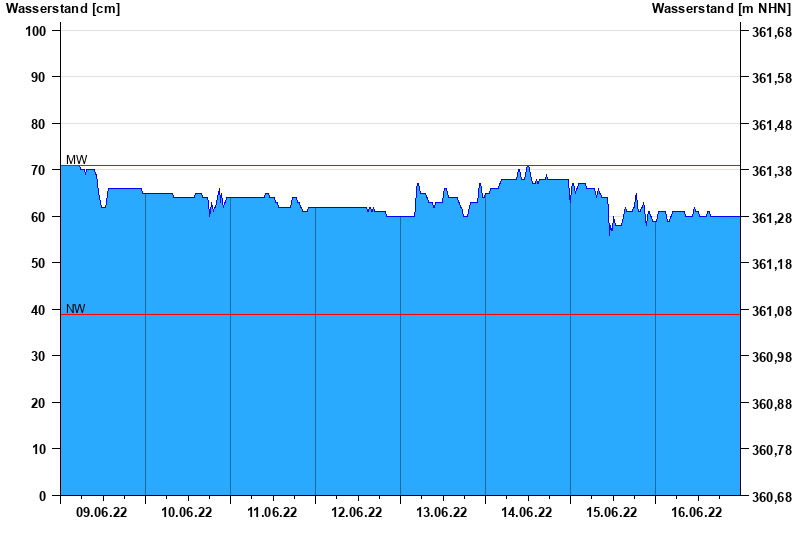This screenshot has height=550, width=800.
Task: Click the date label 14.06.22
Action: (526, 512)
